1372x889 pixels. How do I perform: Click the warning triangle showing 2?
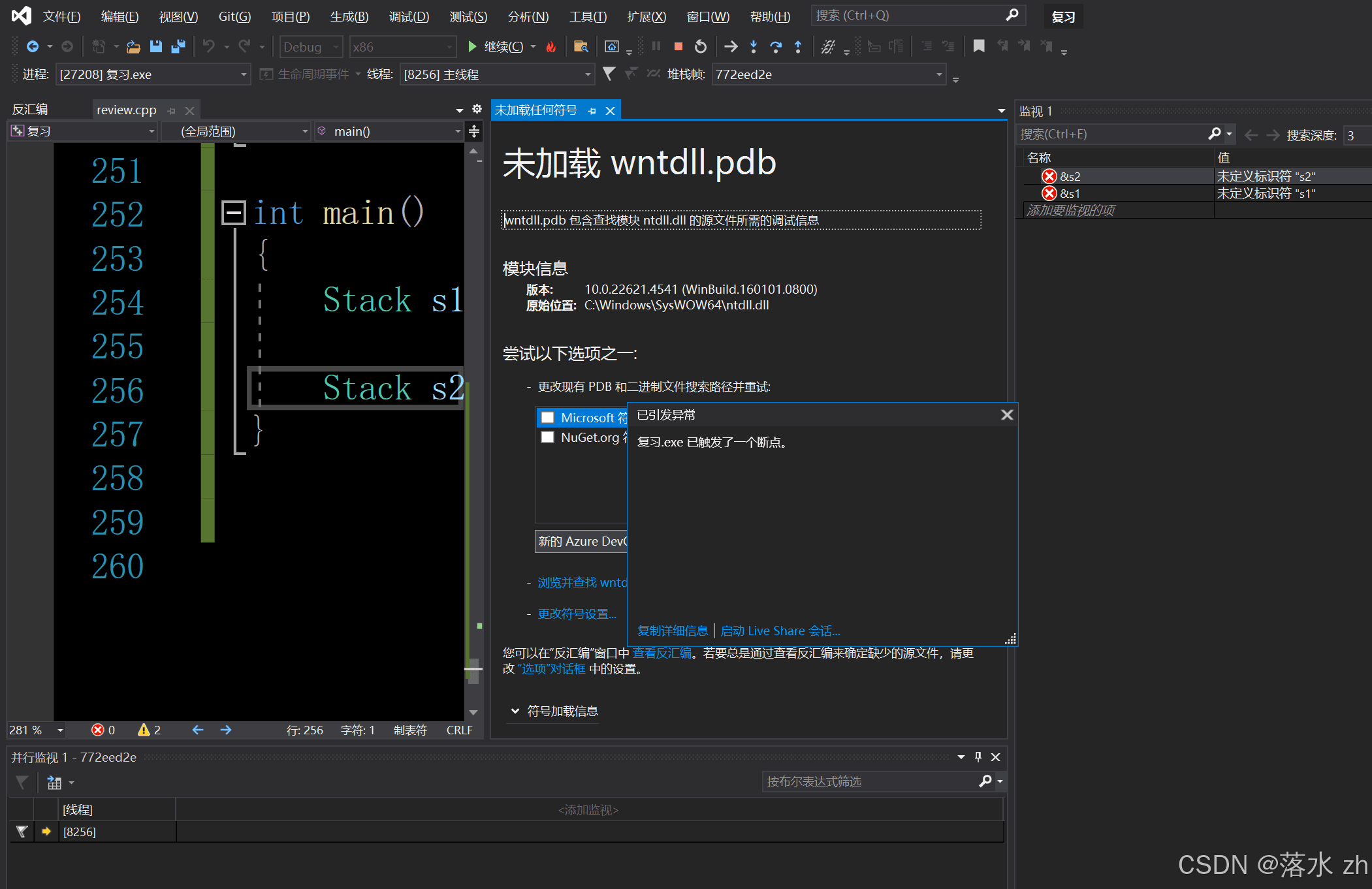pyautogui.click(x=143, y=730)
